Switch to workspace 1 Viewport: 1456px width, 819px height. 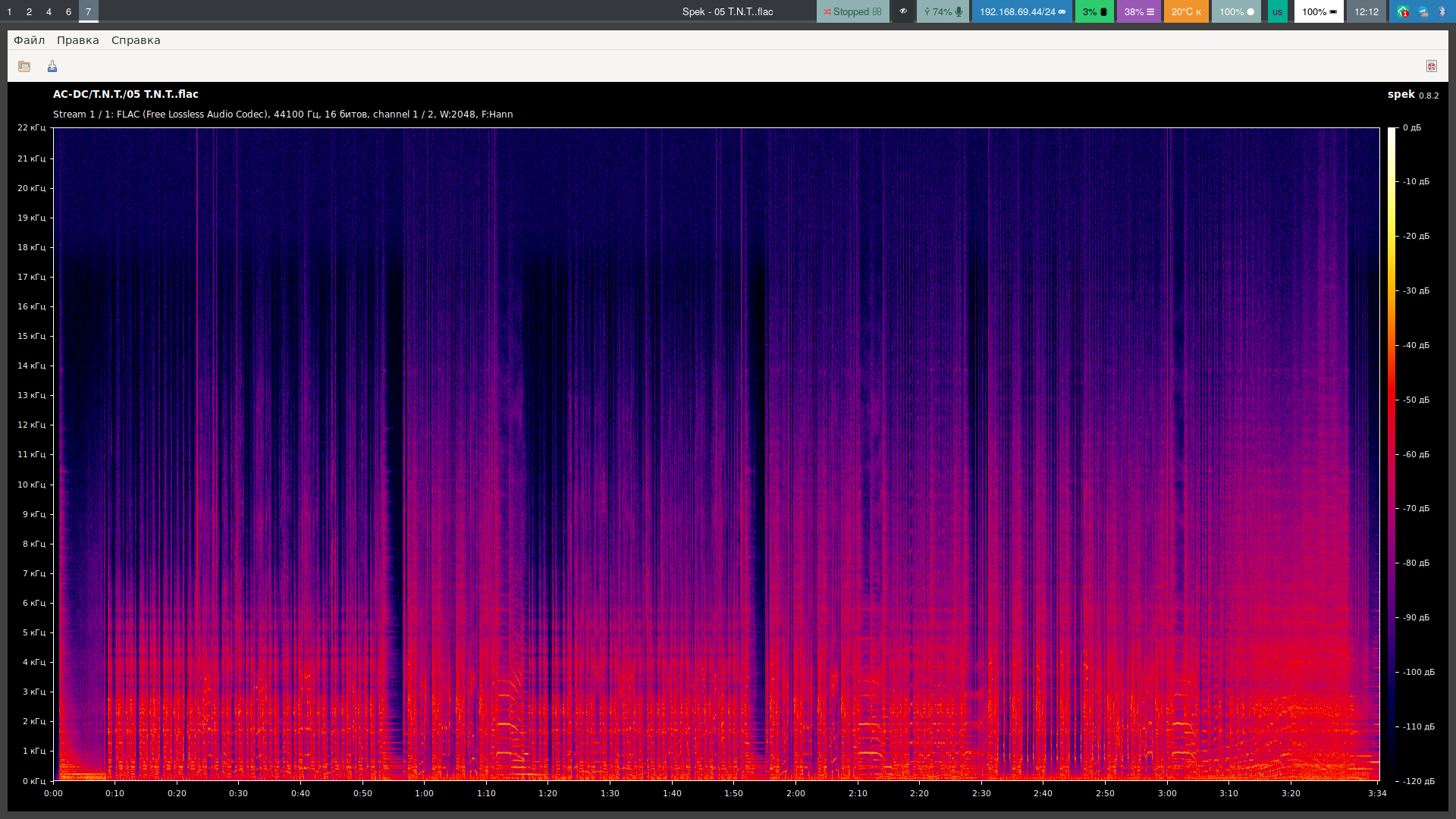[x=9, y=11]
